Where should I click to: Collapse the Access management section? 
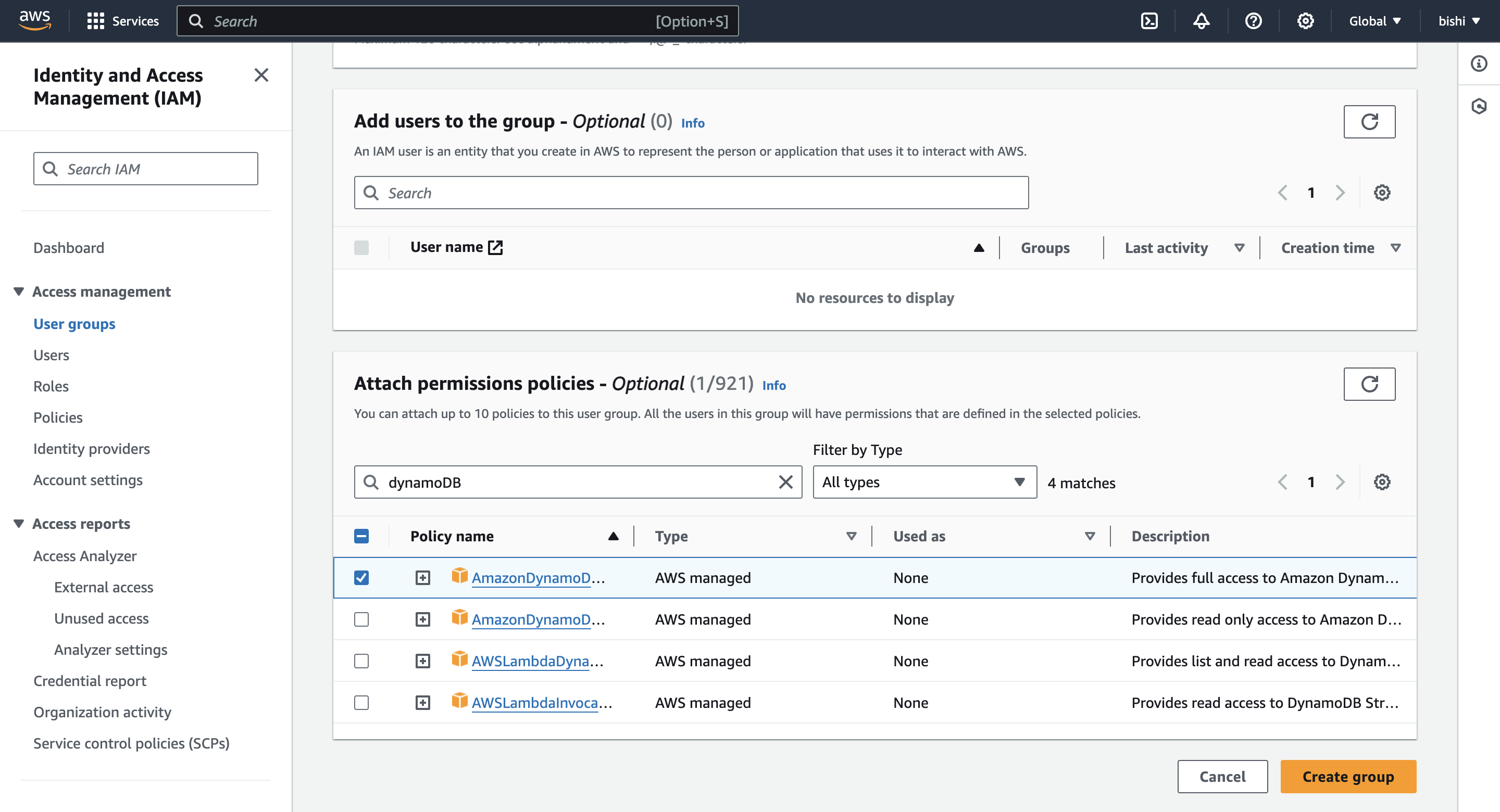point(19,291)
